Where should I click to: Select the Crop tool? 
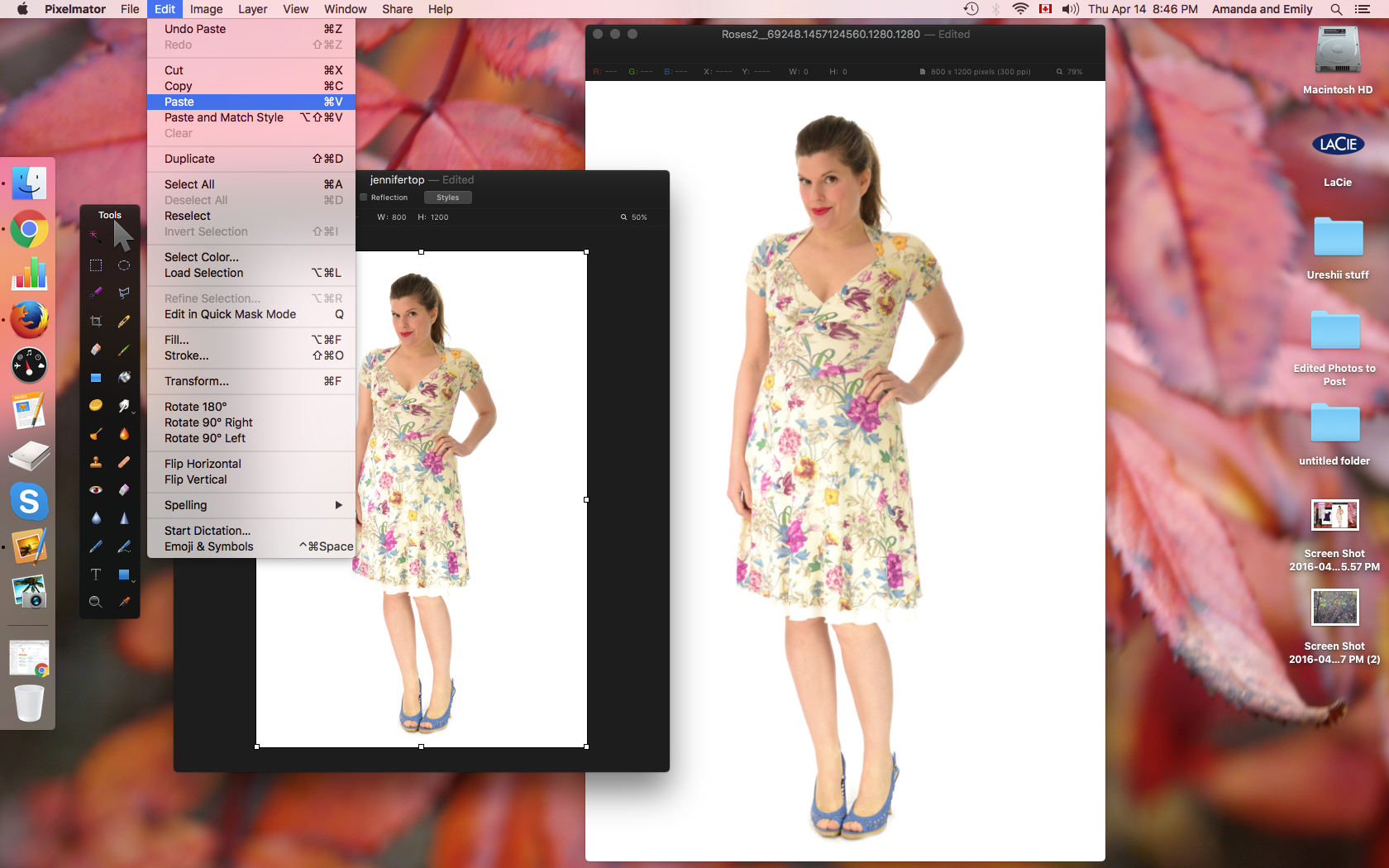(x=96, y=321)
